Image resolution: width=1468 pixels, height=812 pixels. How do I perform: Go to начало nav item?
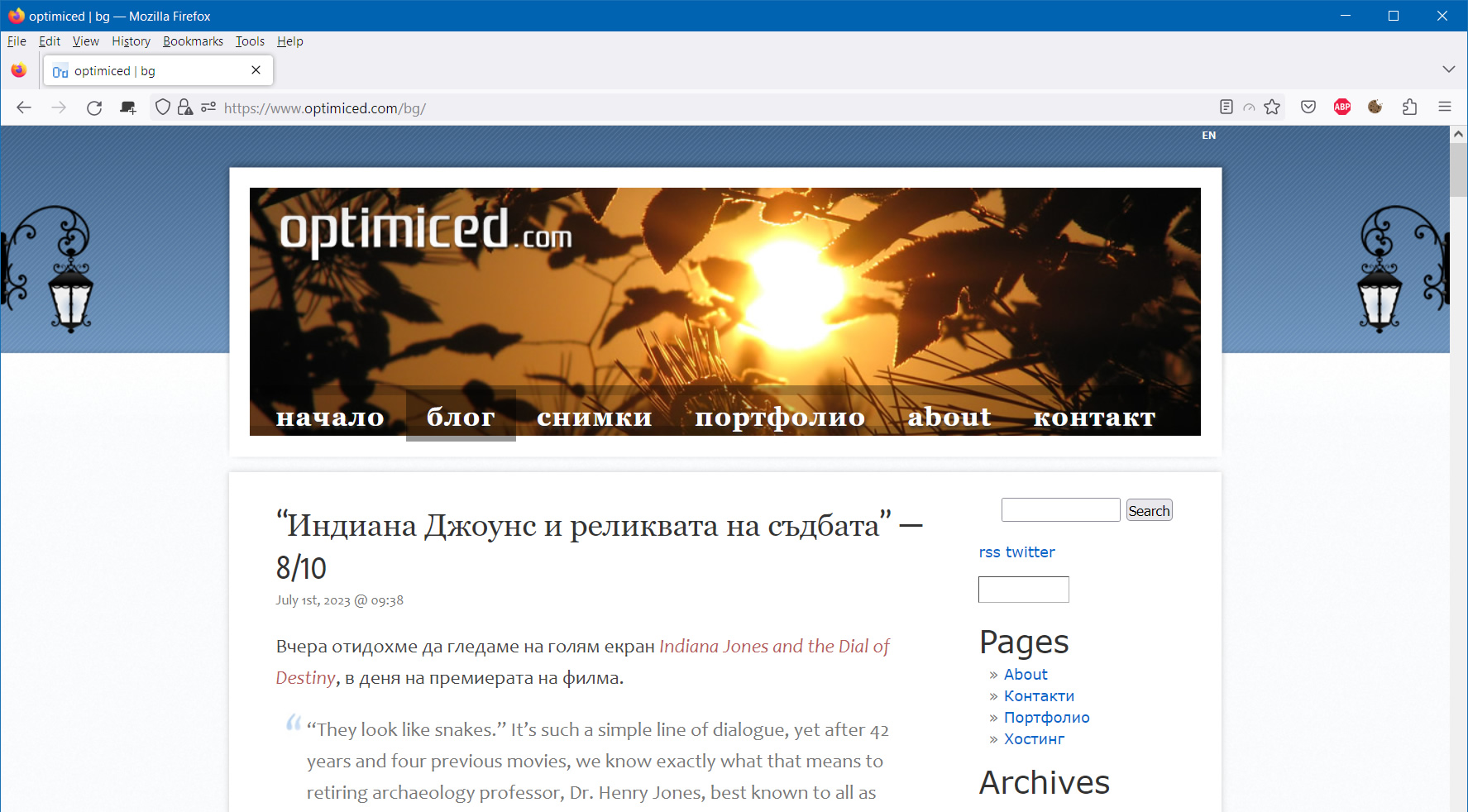pos(330,417)
